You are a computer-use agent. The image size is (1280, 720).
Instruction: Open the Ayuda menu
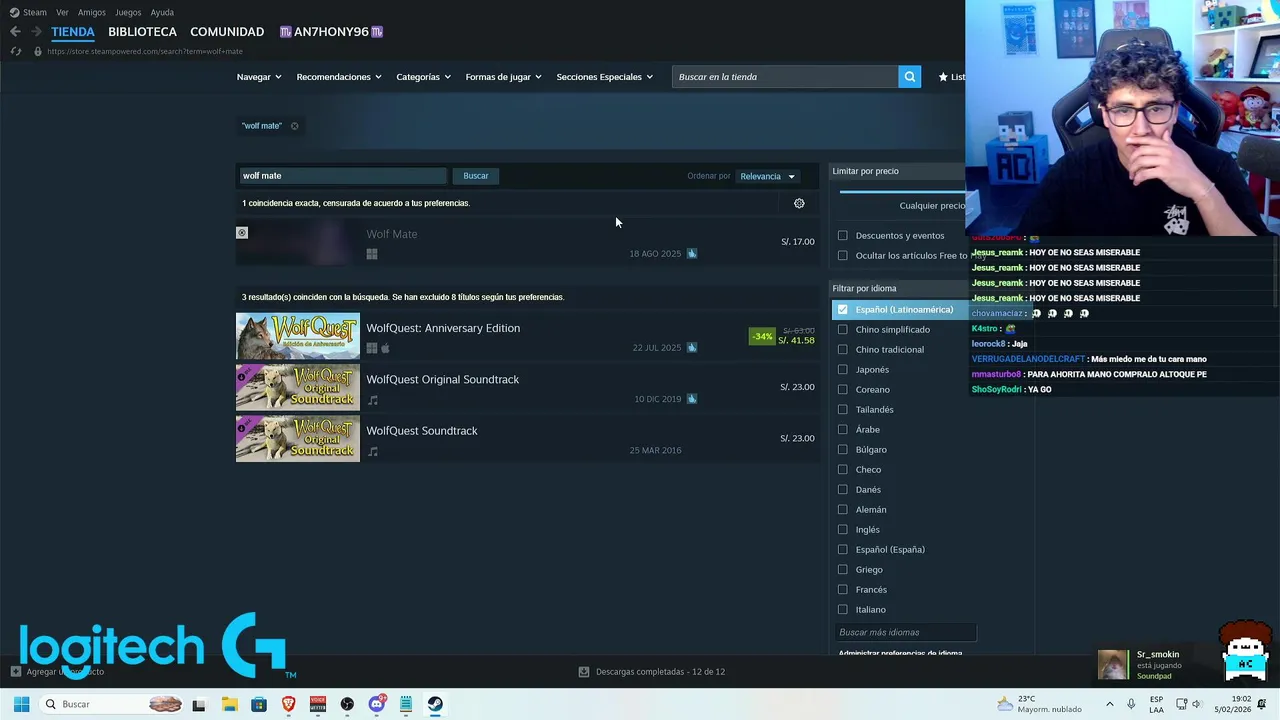(162, 12)
